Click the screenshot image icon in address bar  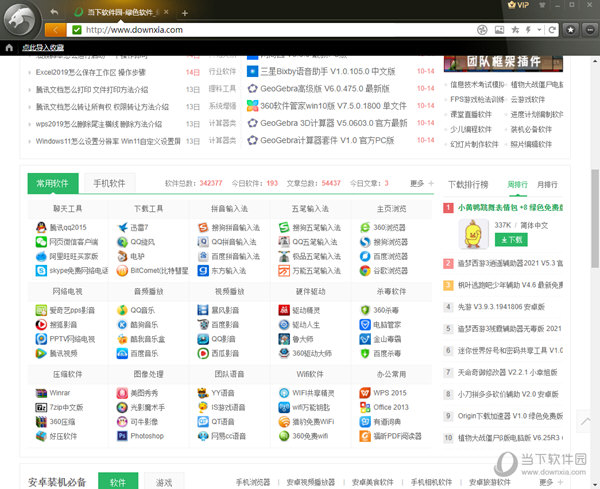point(499,29)
